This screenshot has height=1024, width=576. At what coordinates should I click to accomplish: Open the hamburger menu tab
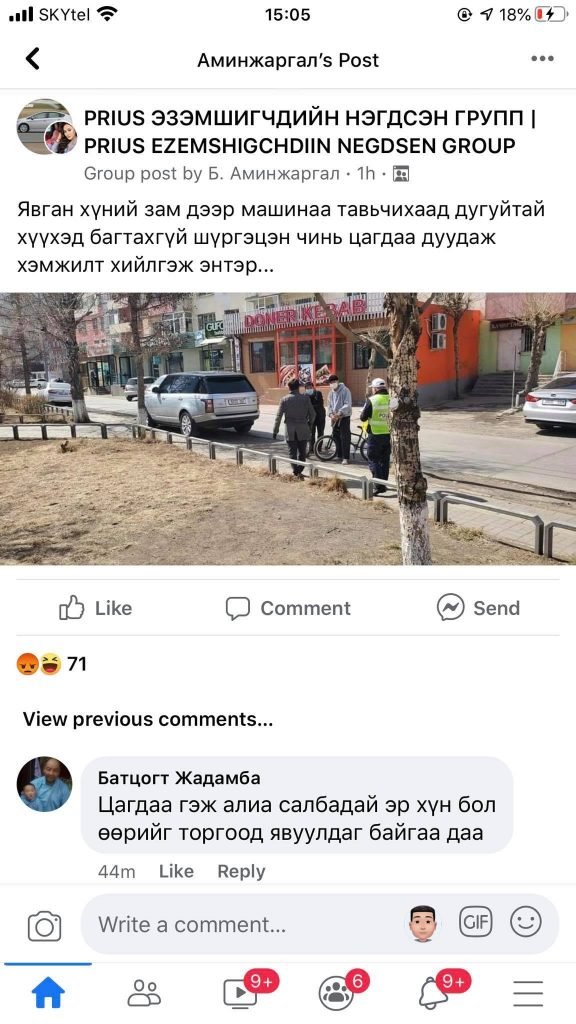click(528, 993)
